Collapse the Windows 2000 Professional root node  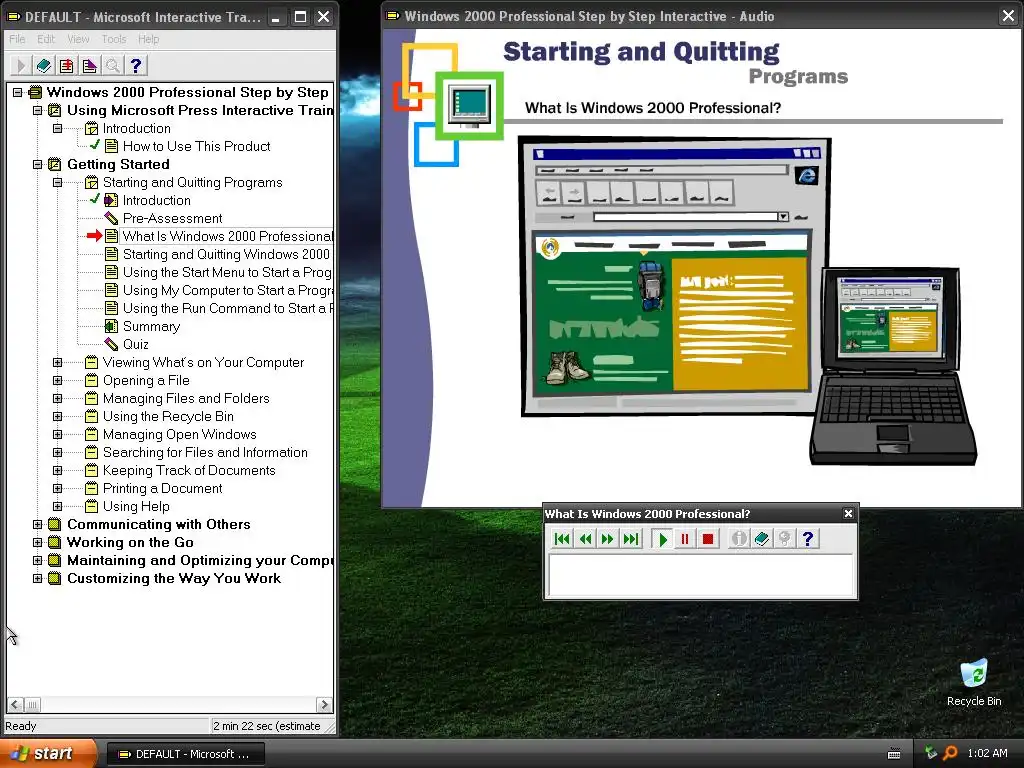point(18,92)
